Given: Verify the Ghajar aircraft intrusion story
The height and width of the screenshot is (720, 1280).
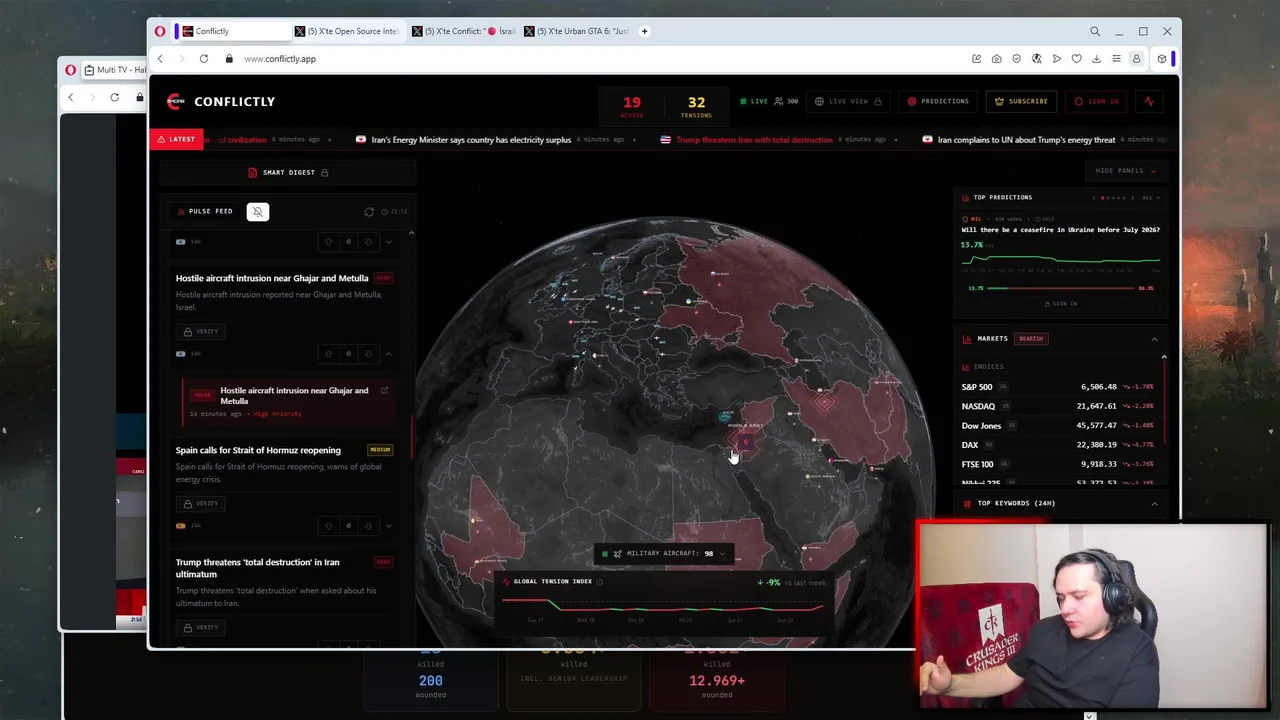Looking at the screenshot, I should (x=200, y=331).
